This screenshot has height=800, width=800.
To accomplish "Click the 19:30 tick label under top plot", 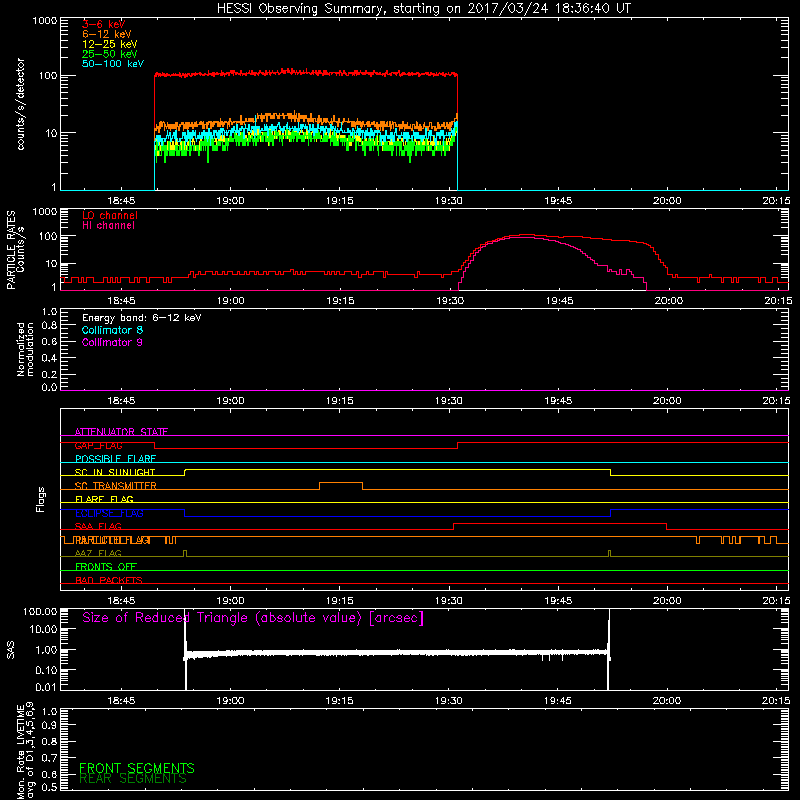I will [448, 201].
